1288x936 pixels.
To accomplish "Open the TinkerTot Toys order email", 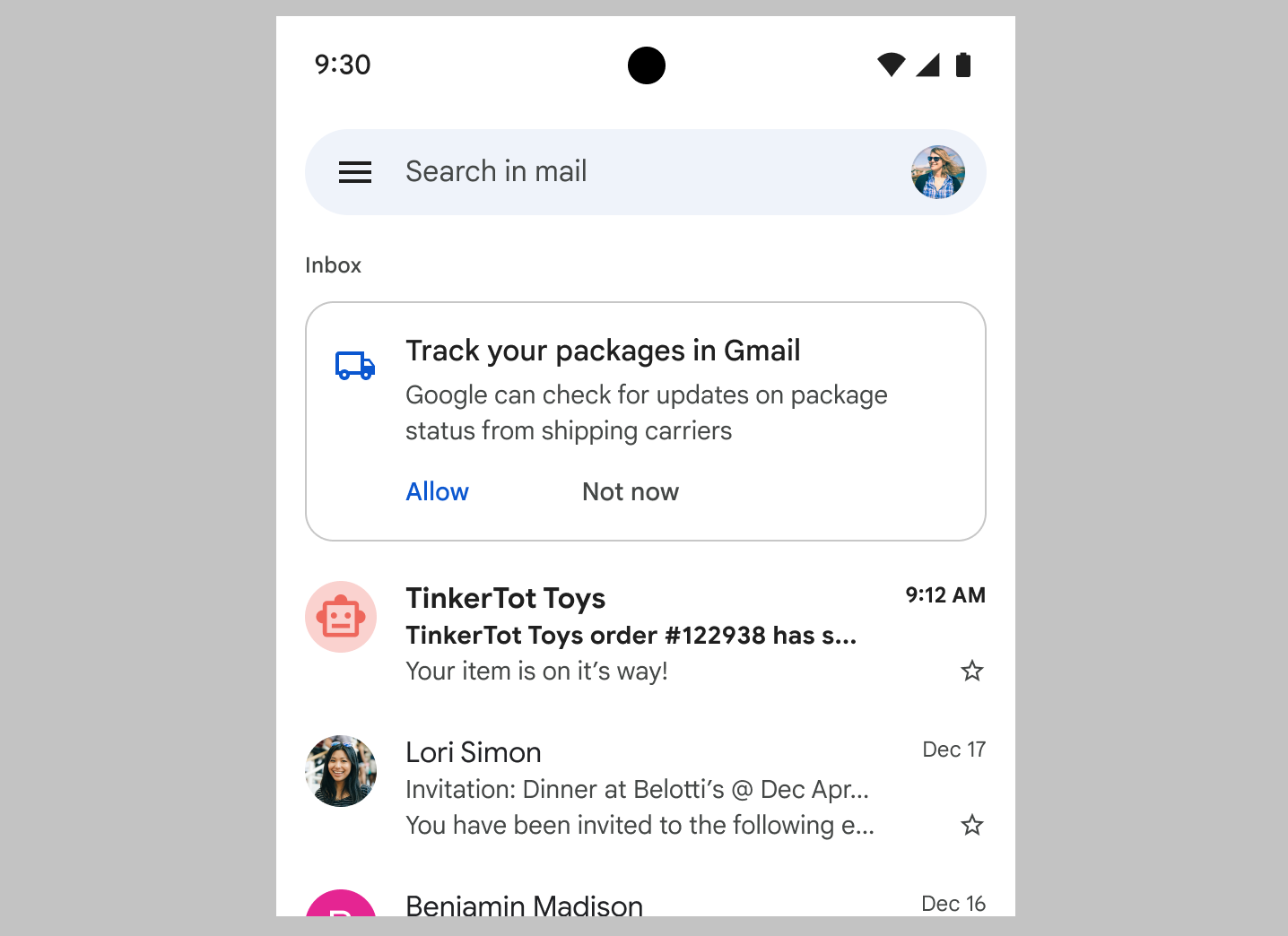I will [x=646, y=633].
